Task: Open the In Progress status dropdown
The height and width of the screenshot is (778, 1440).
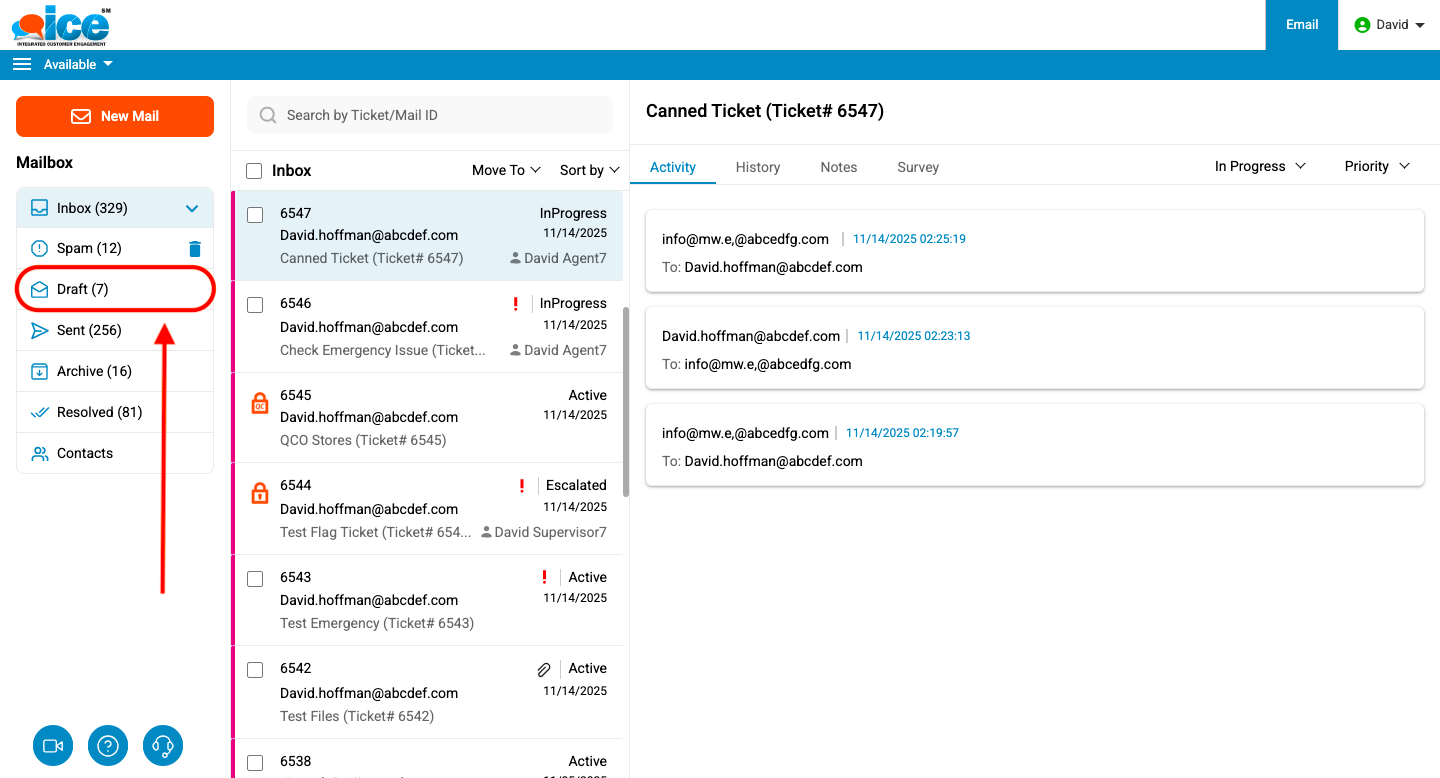Action: [1260, 166]
